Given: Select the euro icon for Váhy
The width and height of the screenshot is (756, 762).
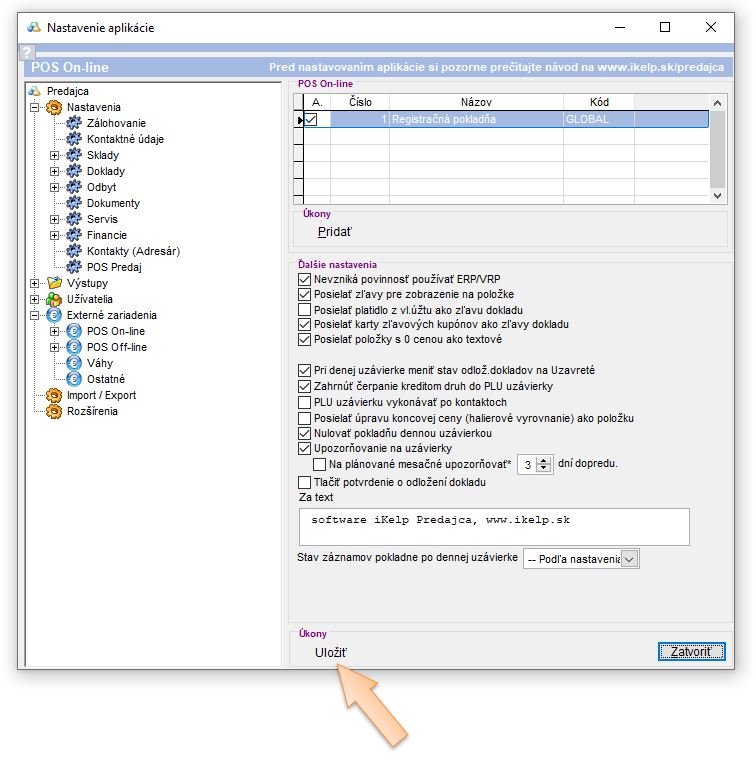Looking at the screenshot, I should 73,363.
